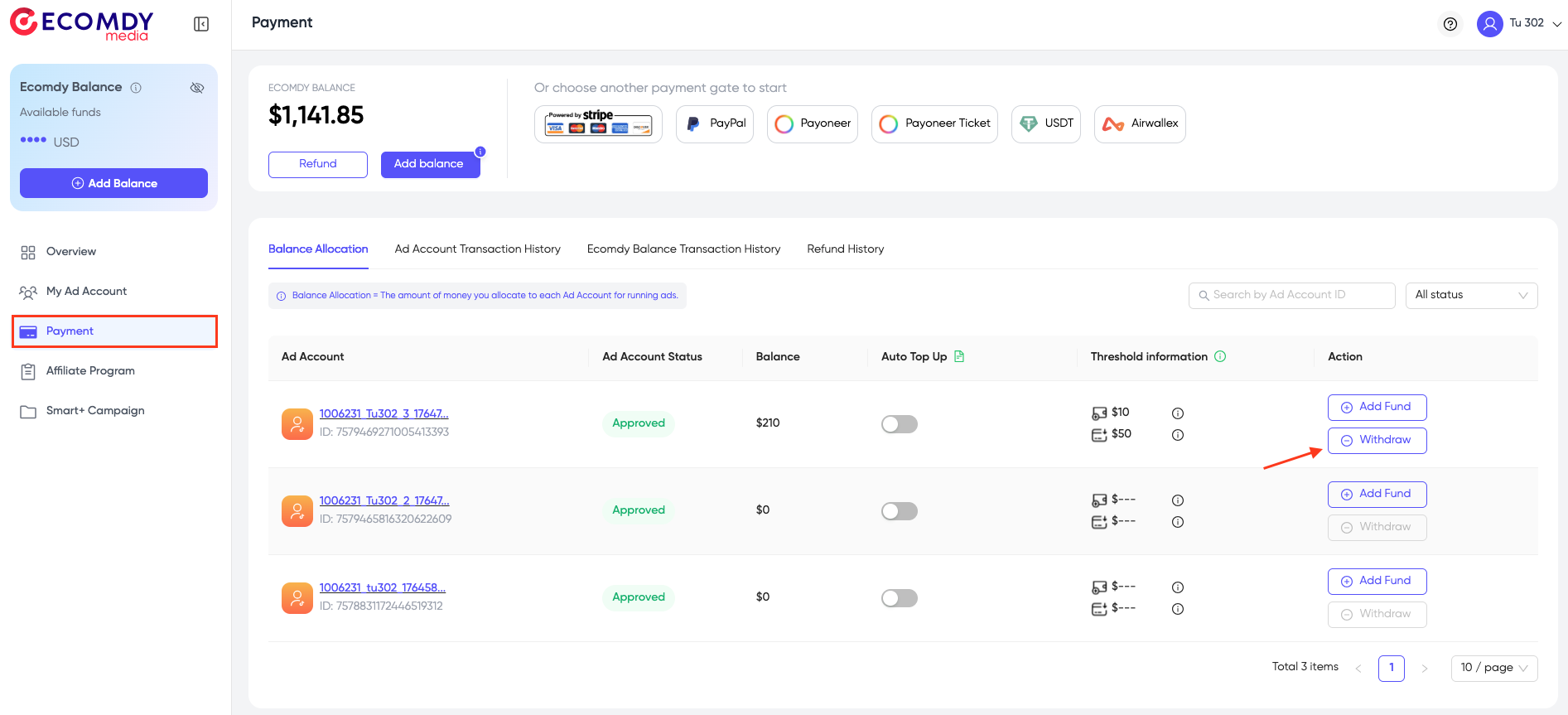Click the Ecomdy Balance info icon
The width and height of the screenshot is (1568, 715).
(x=136, y=88)
